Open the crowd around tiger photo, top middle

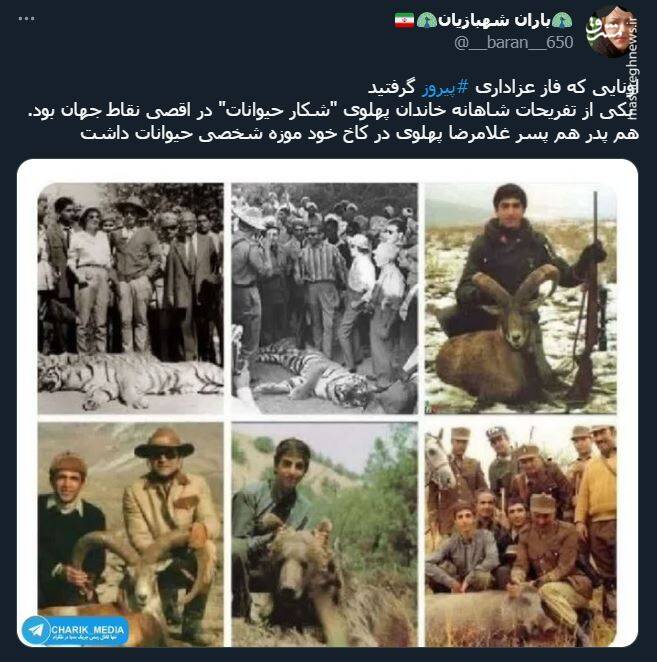pos(324,298)
